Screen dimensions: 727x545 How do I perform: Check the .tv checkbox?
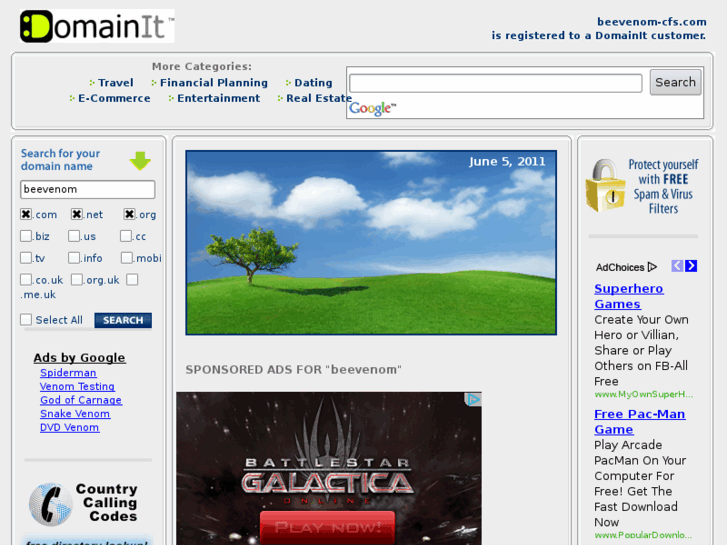click(26, 257)
